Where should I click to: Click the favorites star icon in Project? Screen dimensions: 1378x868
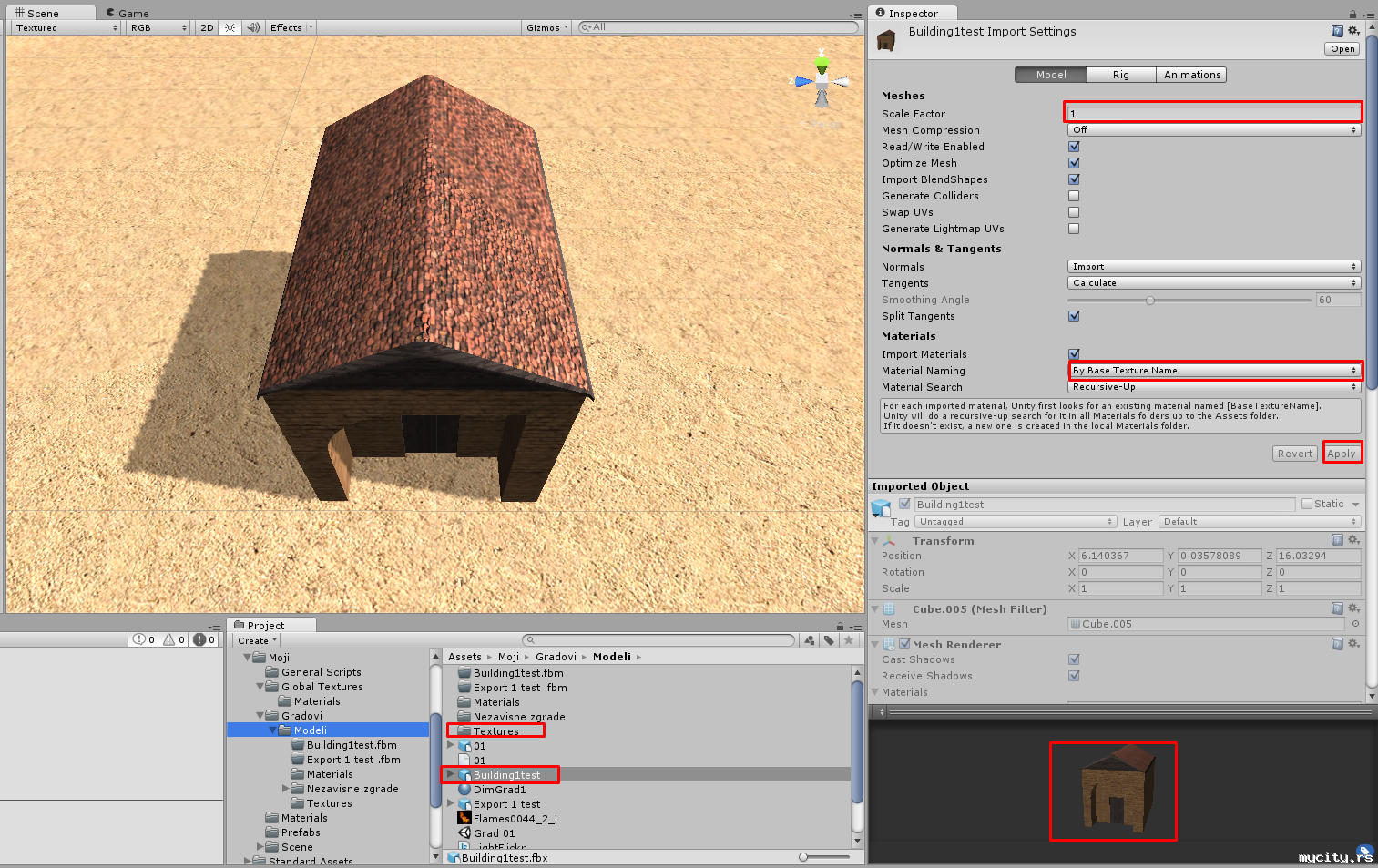pos(849,640)
